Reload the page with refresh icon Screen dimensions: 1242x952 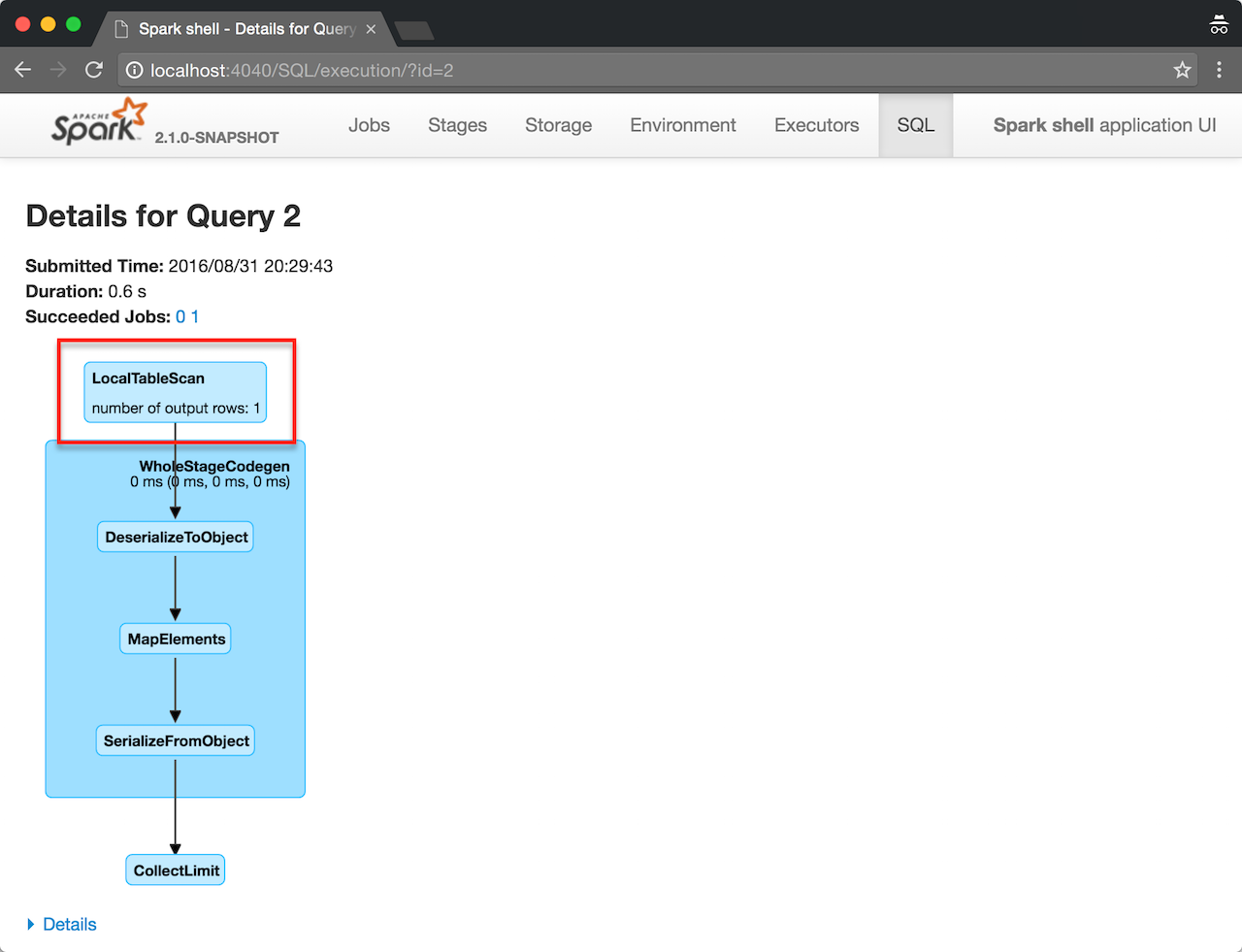tap(94, 70)
